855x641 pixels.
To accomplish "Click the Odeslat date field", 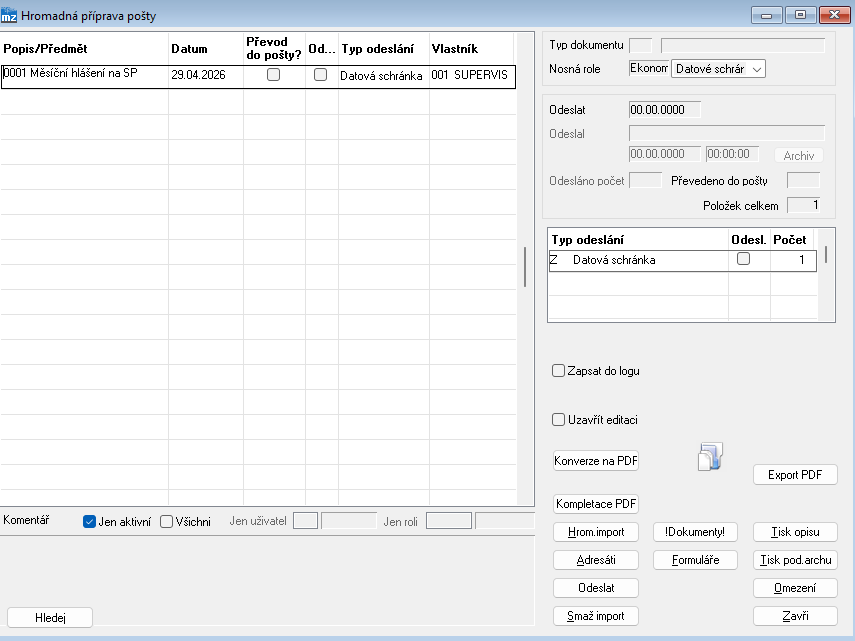I will click(665, 110).
